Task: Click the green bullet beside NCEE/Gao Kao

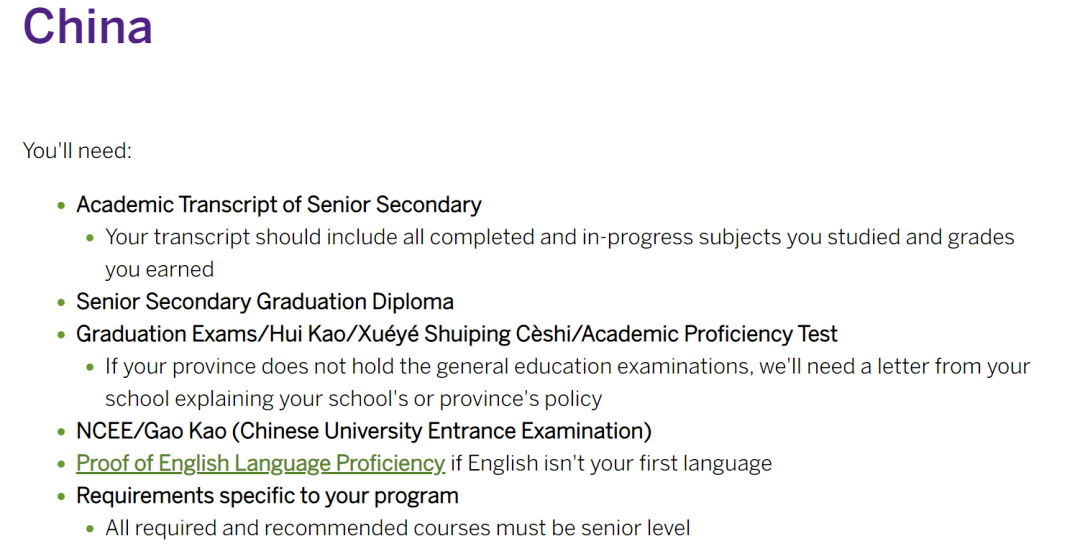Action: pos(62,432)
